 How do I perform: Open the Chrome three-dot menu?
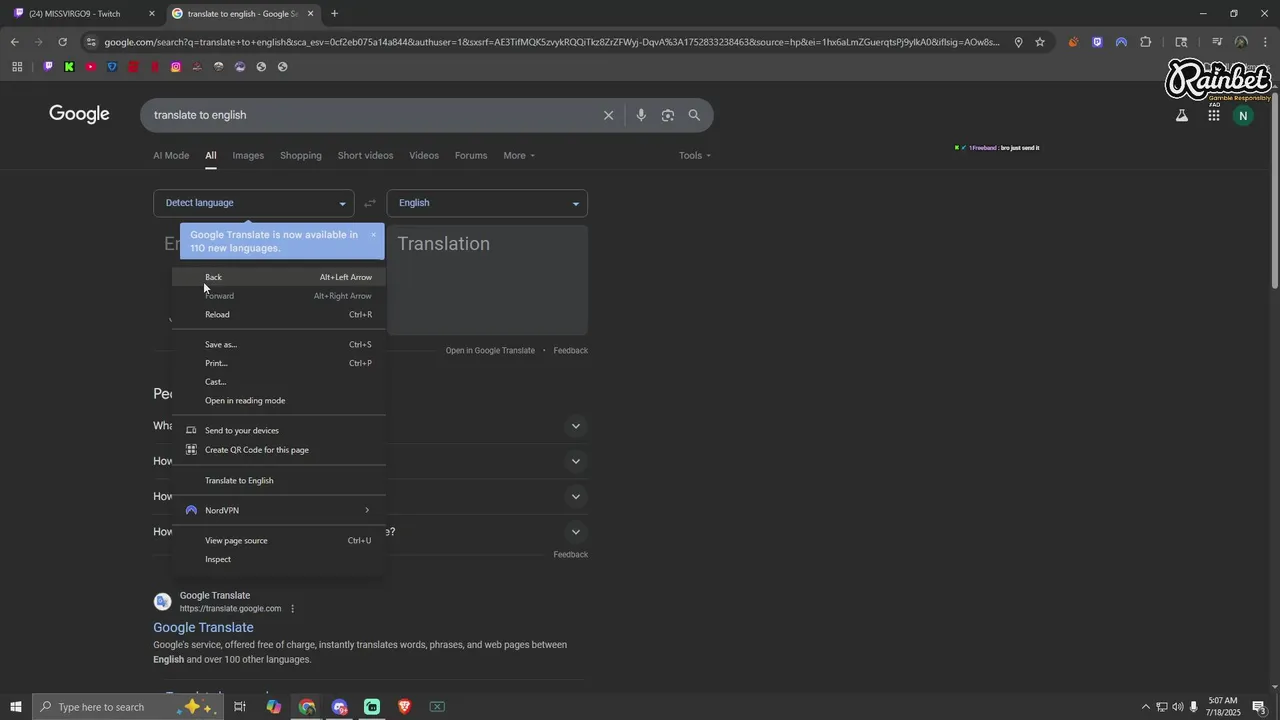1265,42
